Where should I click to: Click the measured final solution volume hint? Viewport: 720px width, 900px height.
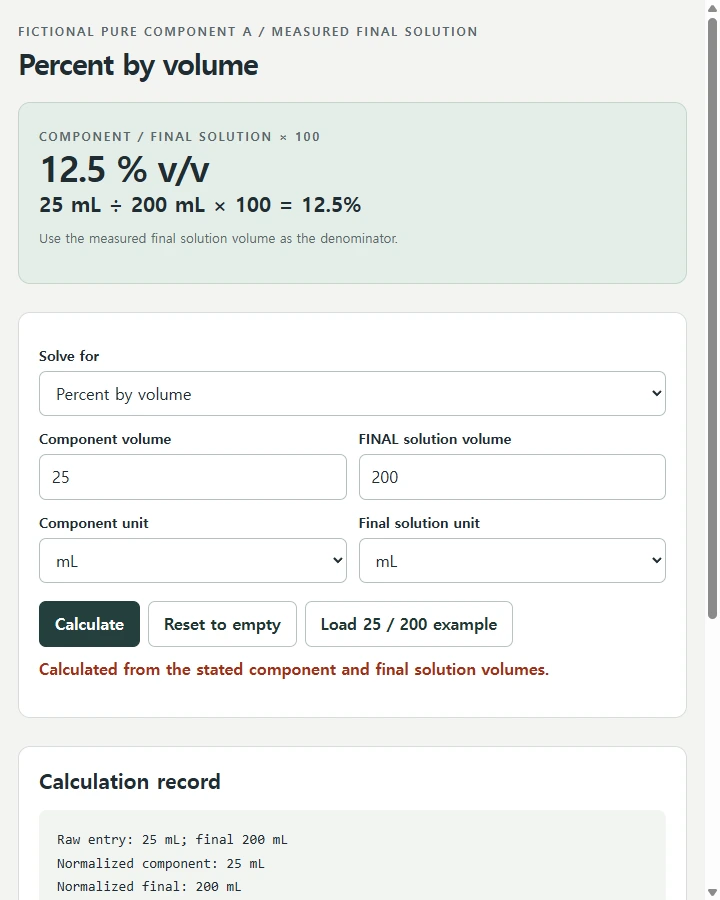[x=218, y=238]
